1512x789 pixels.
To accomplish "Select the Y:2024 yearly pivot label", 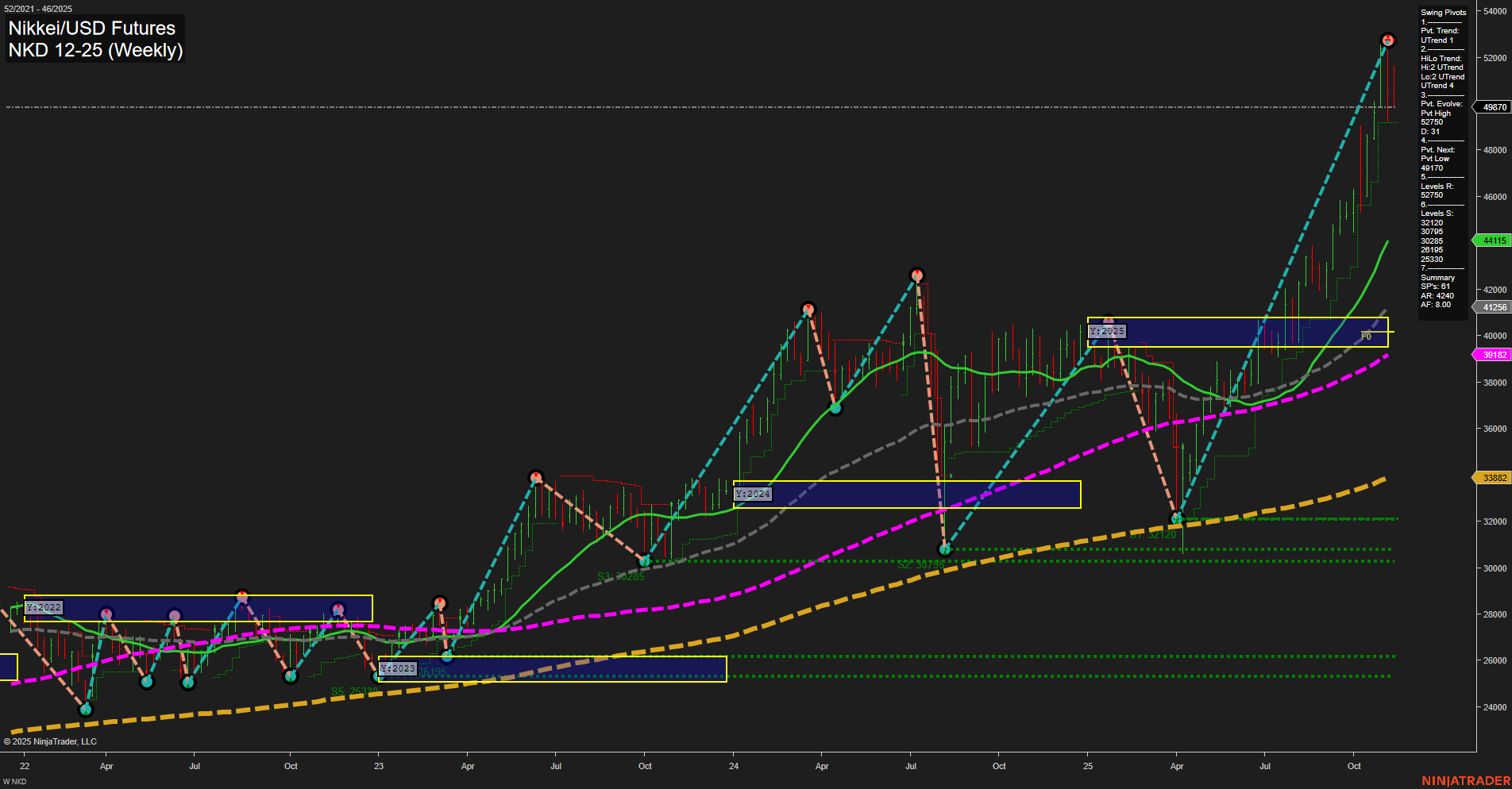I will pyautogui.click(x=754, y=493).
